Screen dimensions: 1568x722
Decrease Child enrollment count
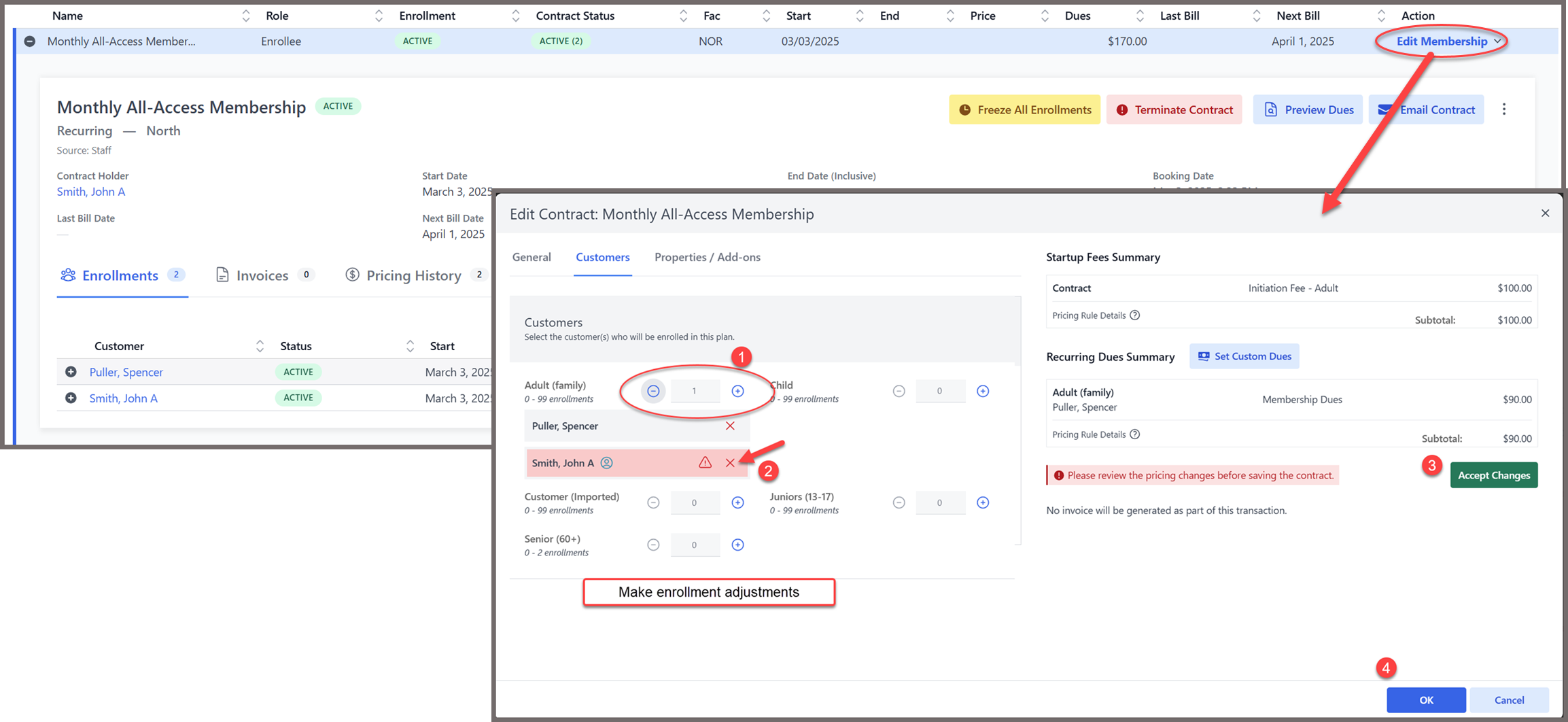pyautogui.click(x=899, y=391)
